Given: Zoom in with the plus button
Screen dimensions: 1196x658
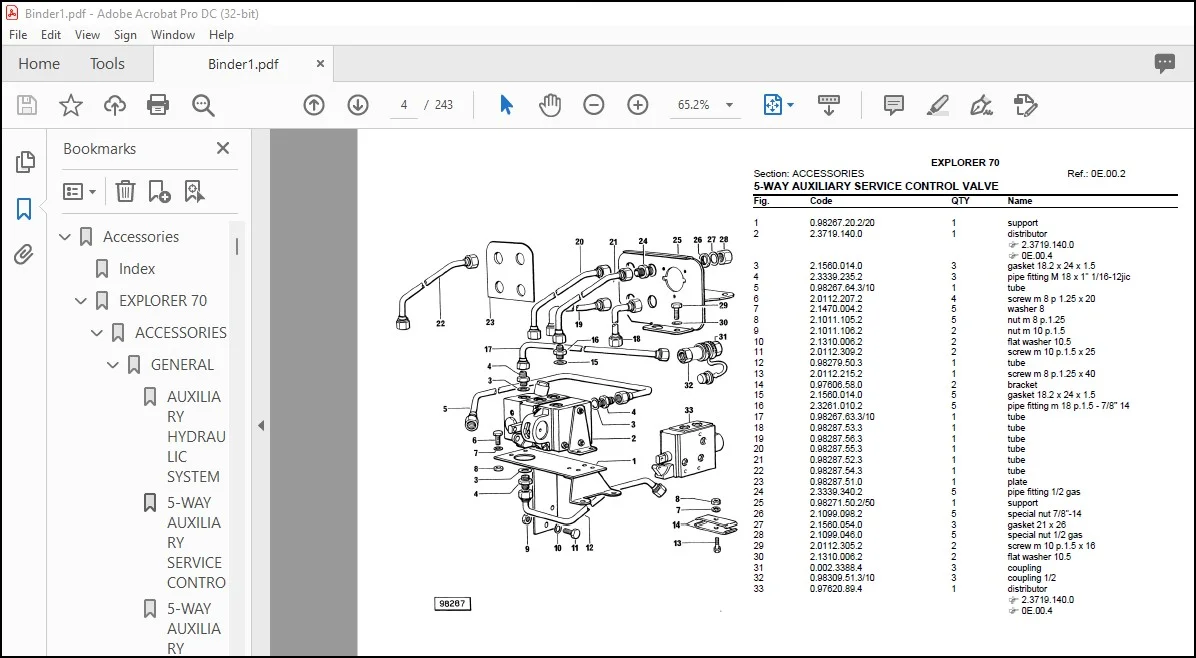Looking at the screenshot, I should pyautogui.click(x=638, y=105).
